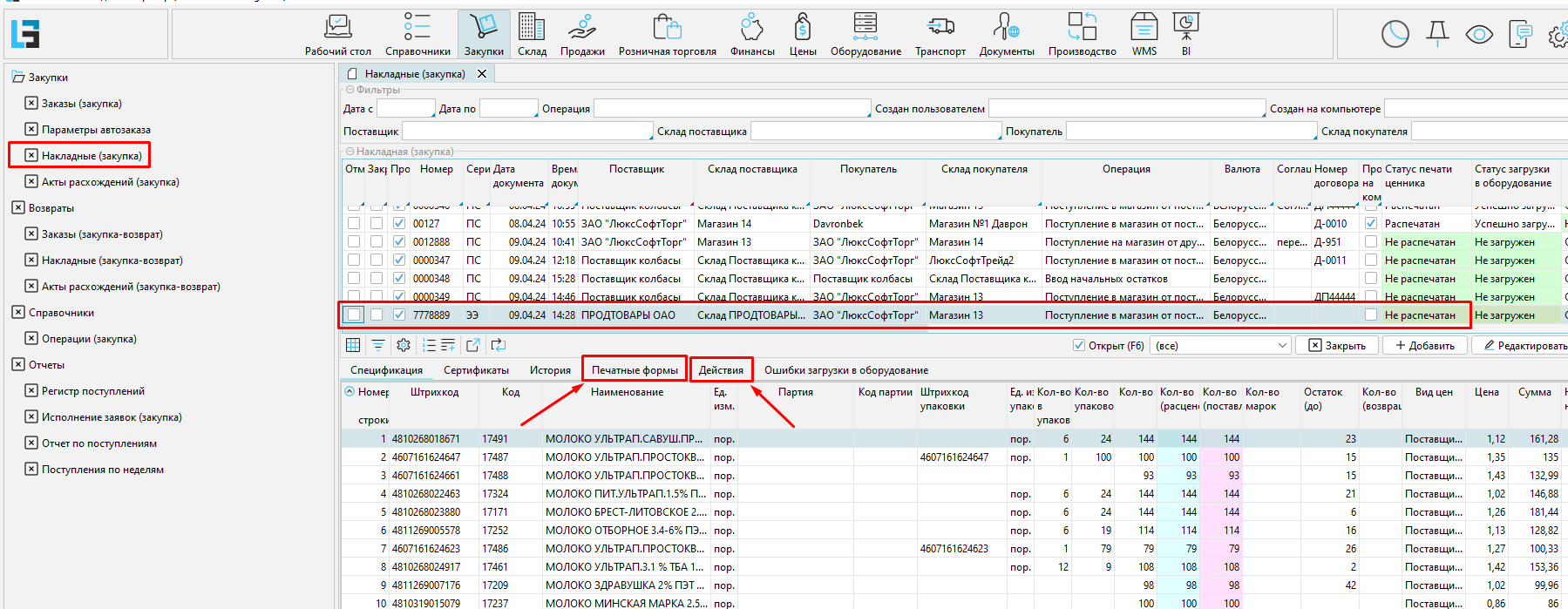The image size is (1568, 609).
Task: Toggle the Открыт (F6) checkbox
Action: pyautogui.click(x=1079, y=346)
